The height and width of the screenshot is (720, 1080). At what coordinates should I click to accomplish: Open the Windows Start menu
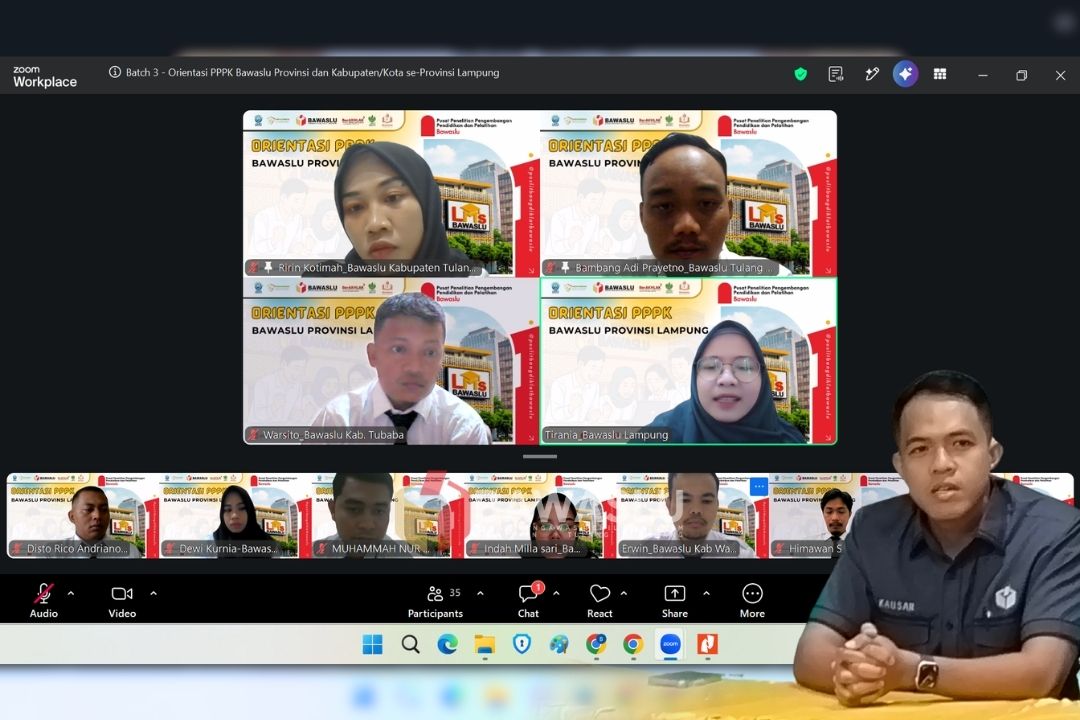pyautogui.click(x=373, y=644)
